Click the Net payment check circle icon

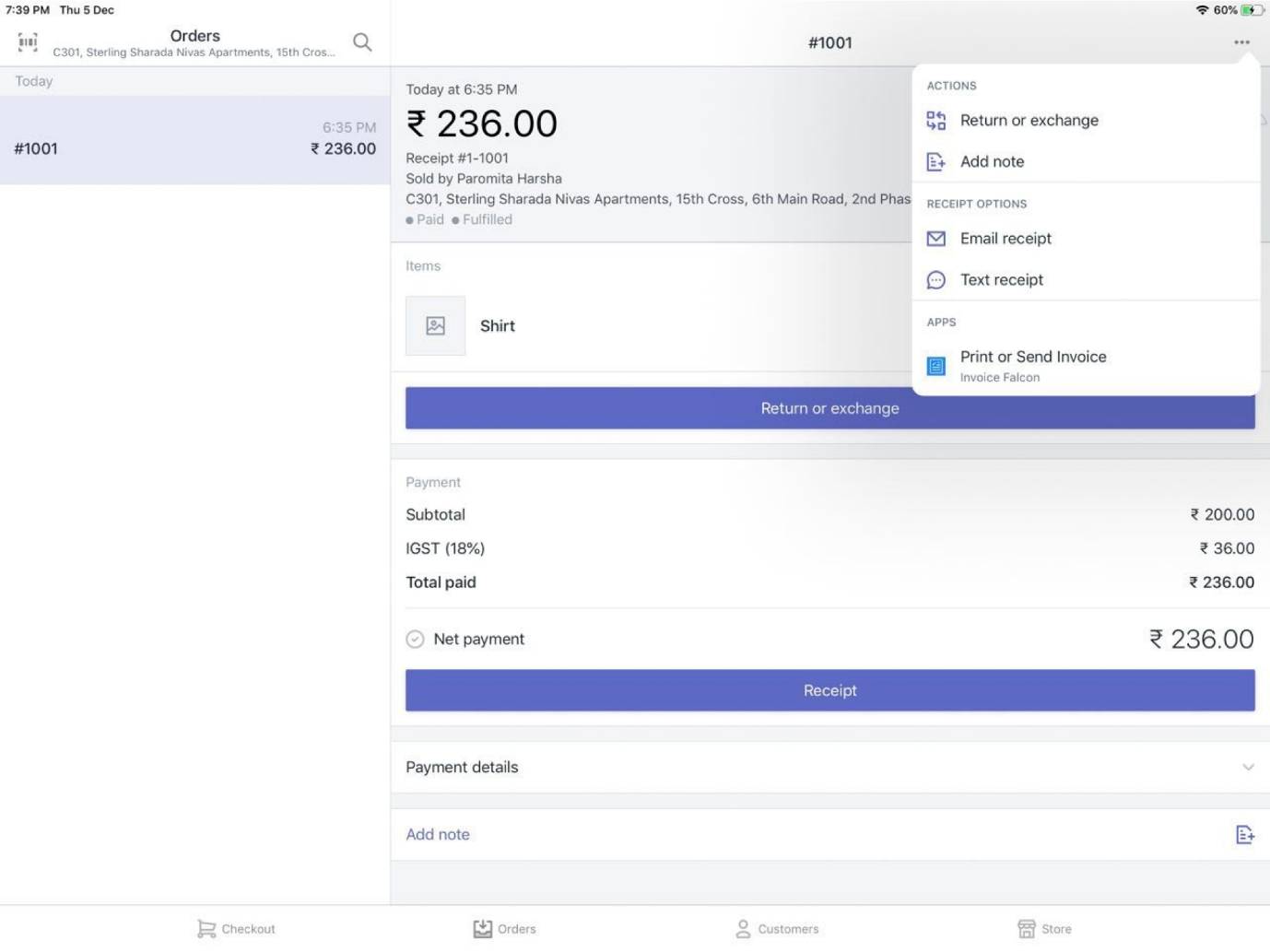click(415, 640)
